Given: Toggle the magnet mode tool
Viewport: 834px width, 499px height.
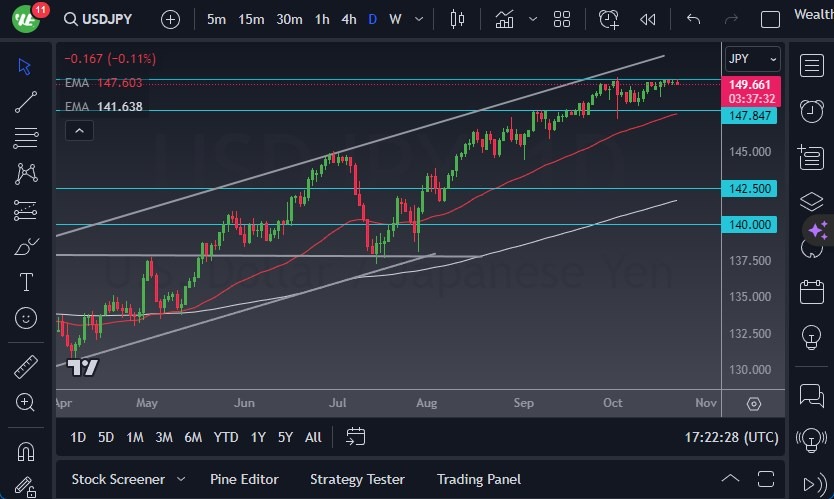Looking at the screenshot, I should coord(26,451).
